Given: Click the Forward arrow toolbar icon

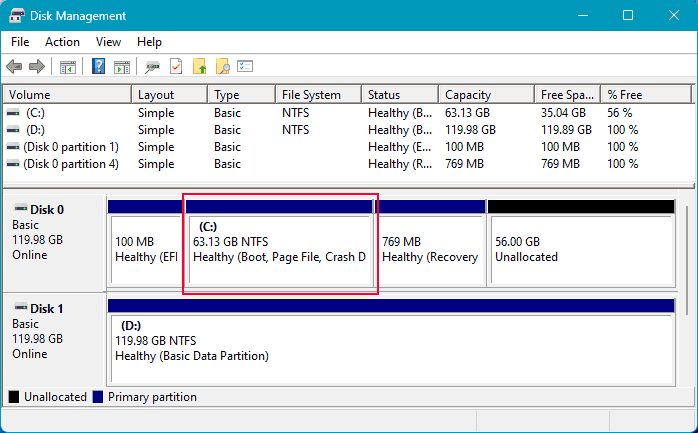Looking at the screenshot, I should click(x=37, y=67).
